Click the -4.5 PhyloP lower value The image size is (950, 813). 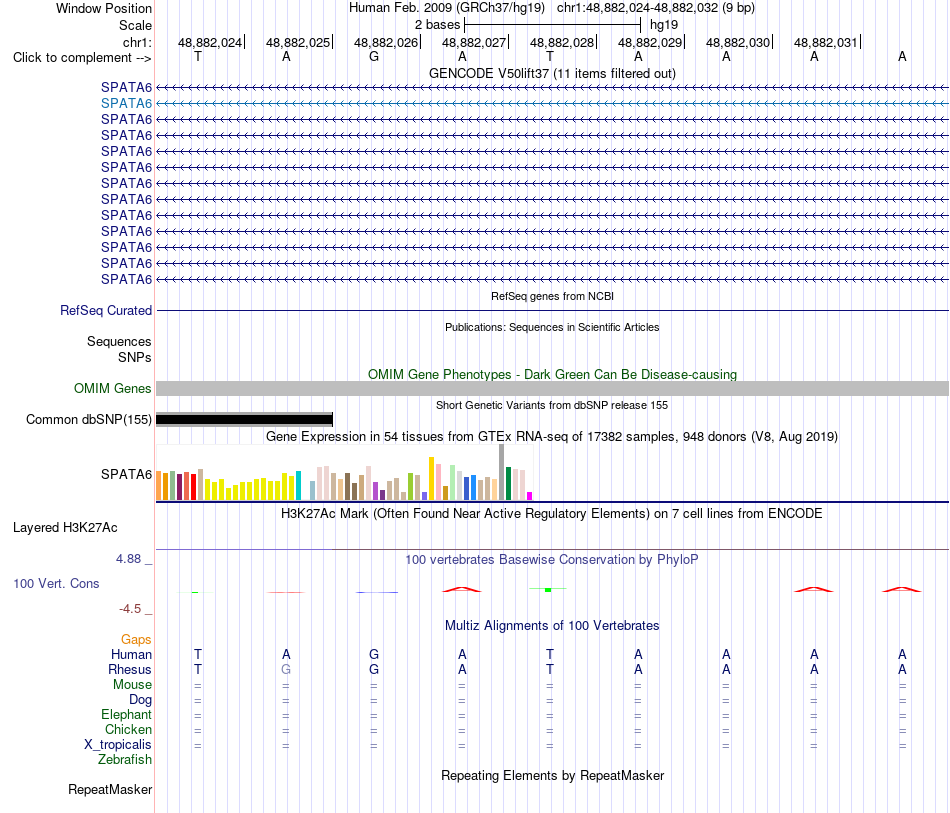pyautogui.click(x=130, y=609)
